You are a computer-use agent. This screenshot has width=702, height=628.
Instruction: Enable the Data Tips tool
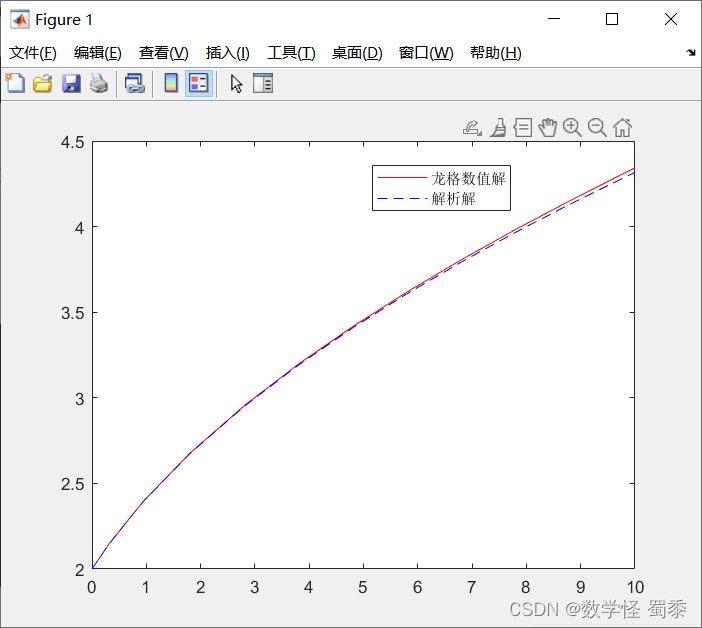(523, 128)
